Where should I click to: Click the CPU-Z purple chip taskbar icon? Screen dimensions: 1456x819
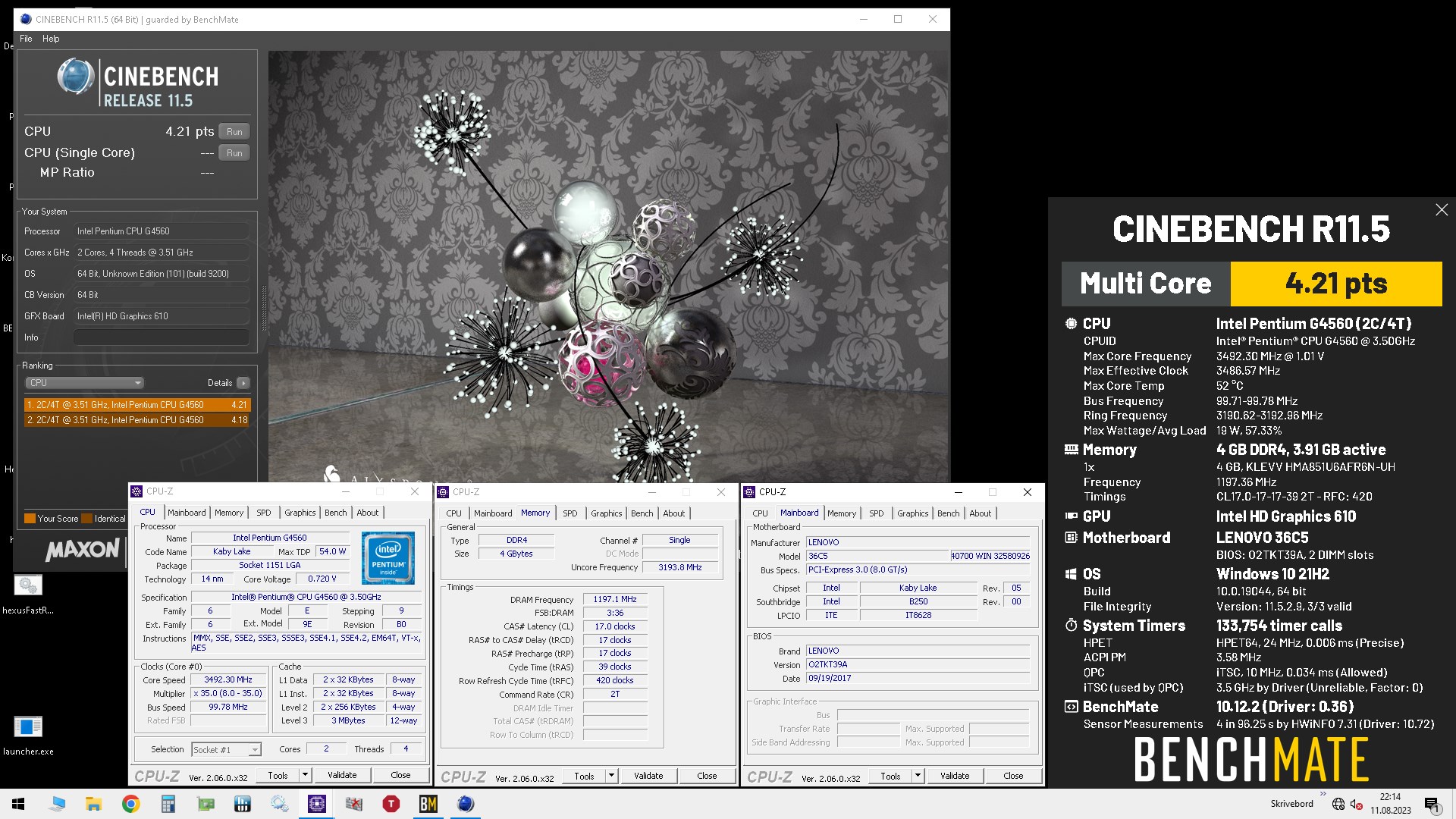coord(316,804)
